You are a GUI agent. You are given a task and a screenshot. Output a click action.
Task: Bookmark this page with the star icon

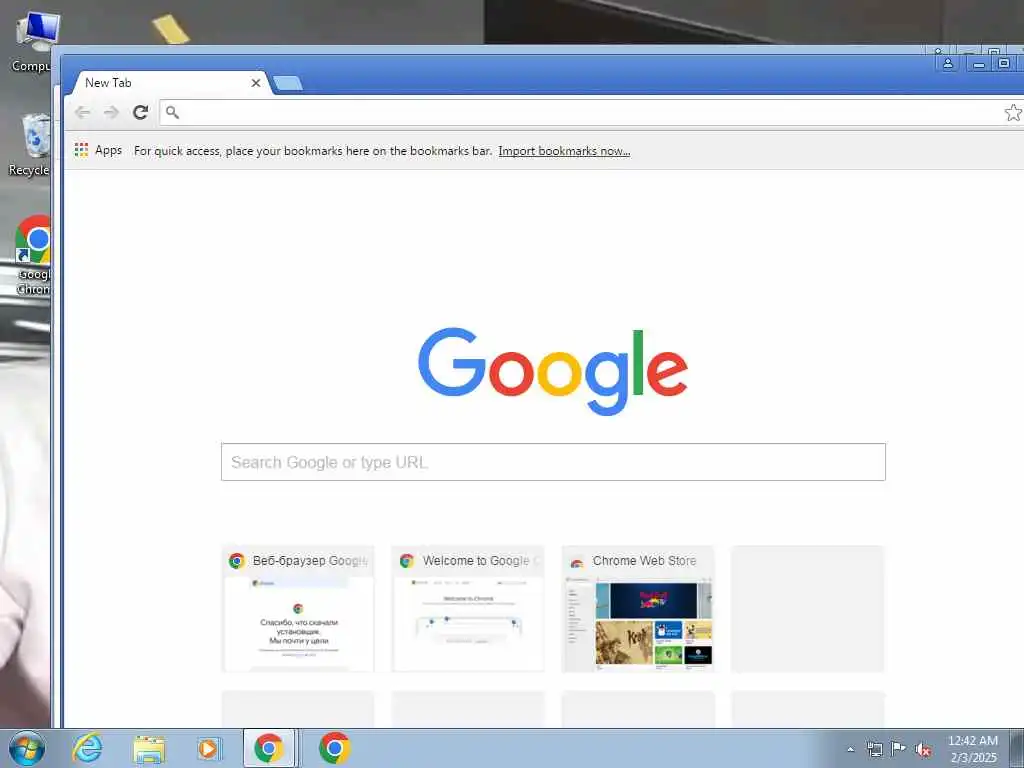(x=1013, y=112)
